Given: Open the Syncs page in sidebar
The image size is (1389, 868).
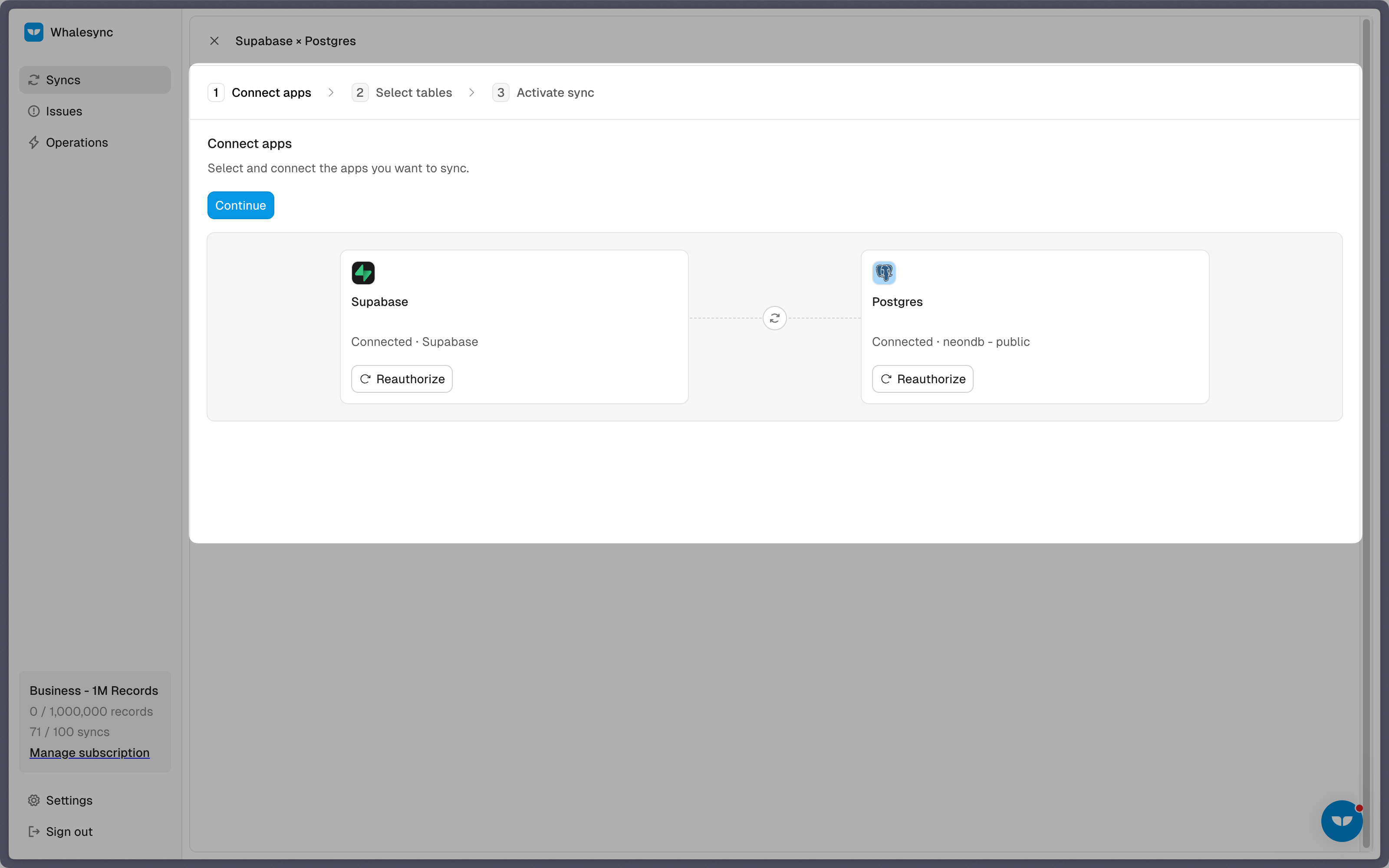Looking at the screenshot, I should coord(95,80).
